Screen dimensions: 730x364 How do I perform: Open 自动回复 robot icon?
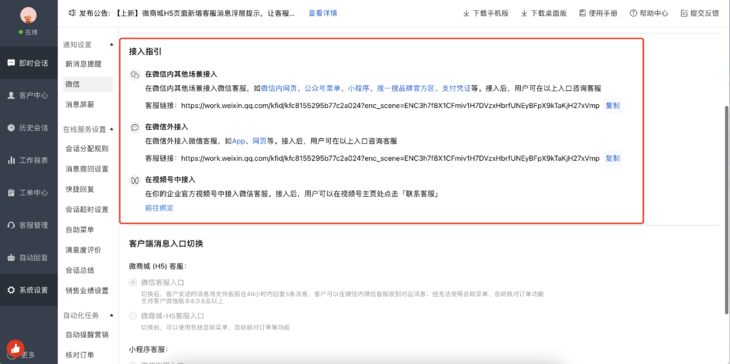tap(11, 257)
